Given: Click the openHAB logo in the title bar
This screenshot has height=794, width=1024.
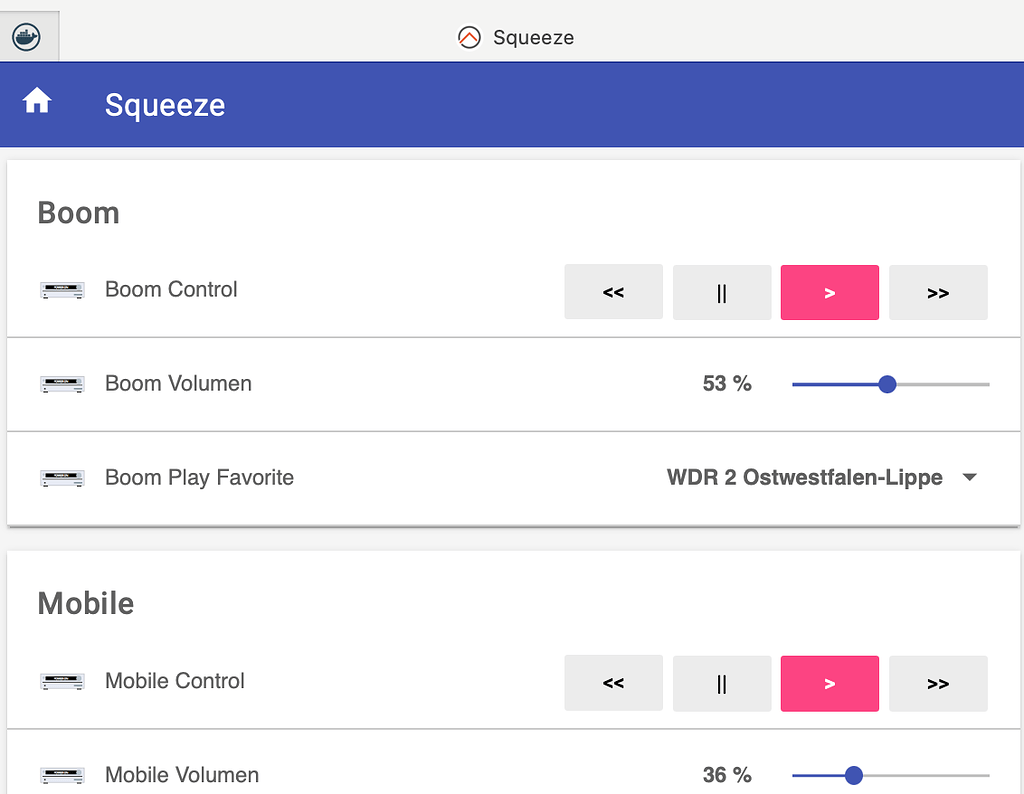Looking at the screenshot, I should 469,37.
